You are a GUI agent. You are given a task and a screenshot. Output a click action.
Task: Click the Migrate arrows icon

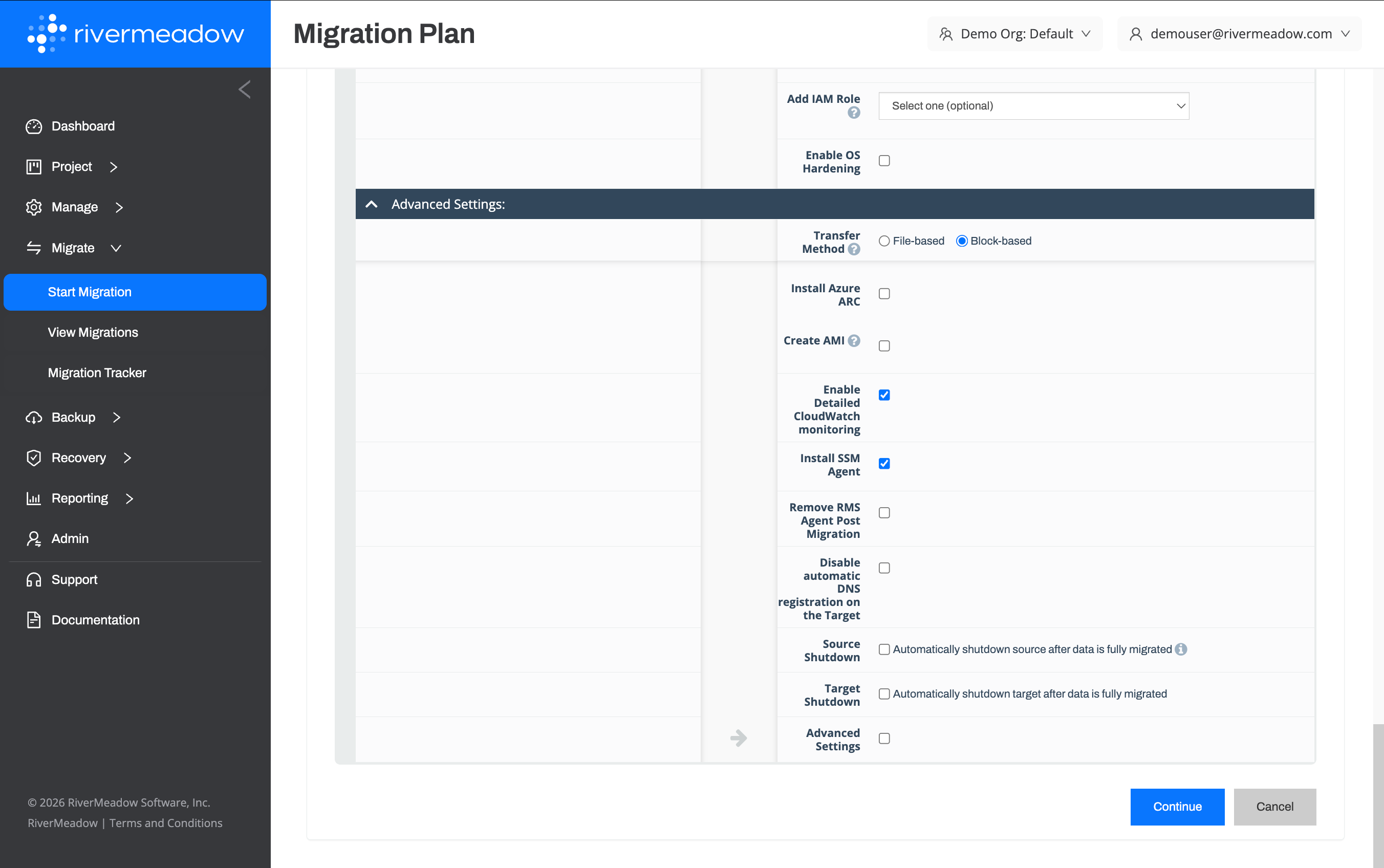click(x=34, y=248)
